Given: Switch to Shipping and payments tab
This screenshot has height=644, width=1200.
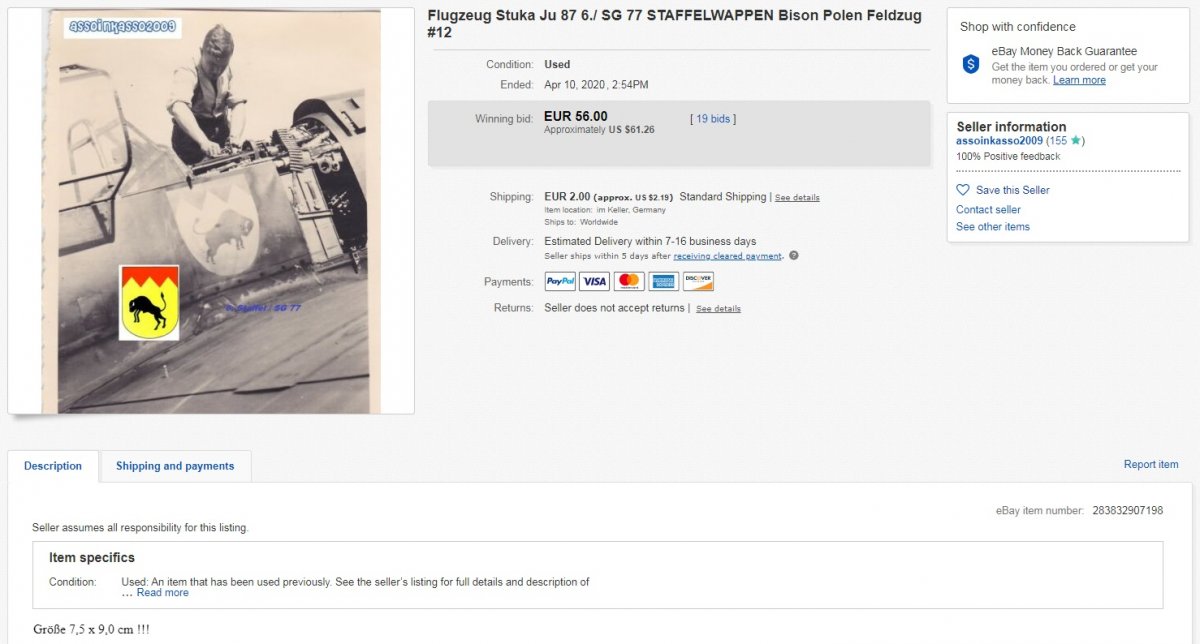Looking at the screenshot, I should (175, 466).
